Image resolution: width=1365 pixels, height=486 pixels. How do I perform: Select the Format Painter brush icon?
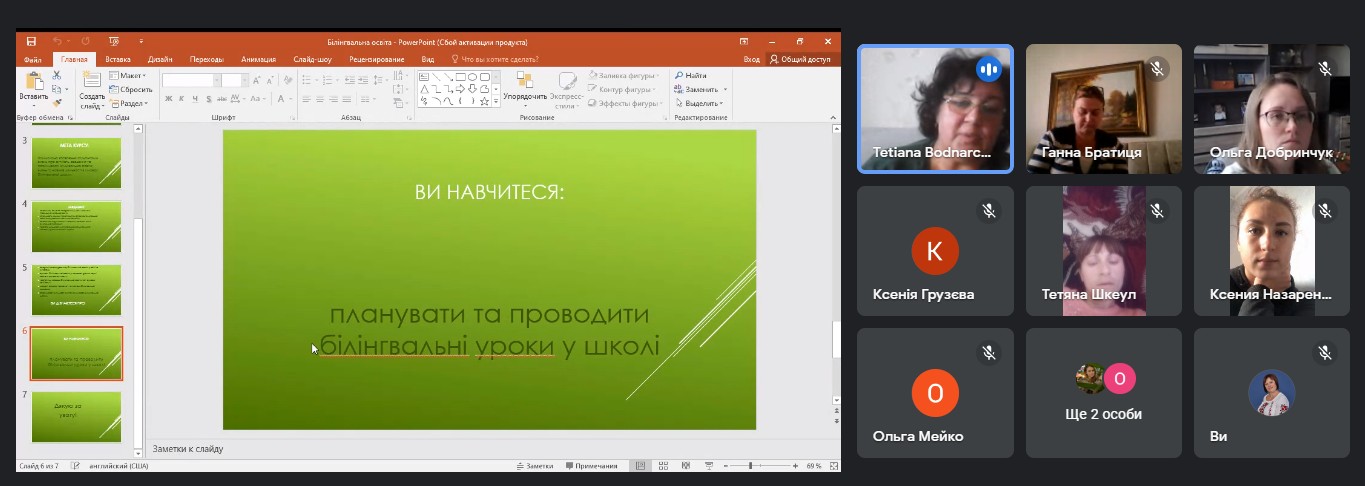tap(57, 102)
